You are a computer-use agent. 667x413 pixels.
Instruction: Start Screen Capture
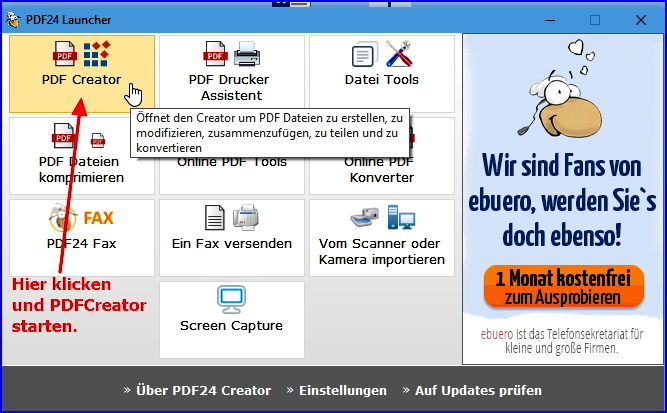[231, 319]
